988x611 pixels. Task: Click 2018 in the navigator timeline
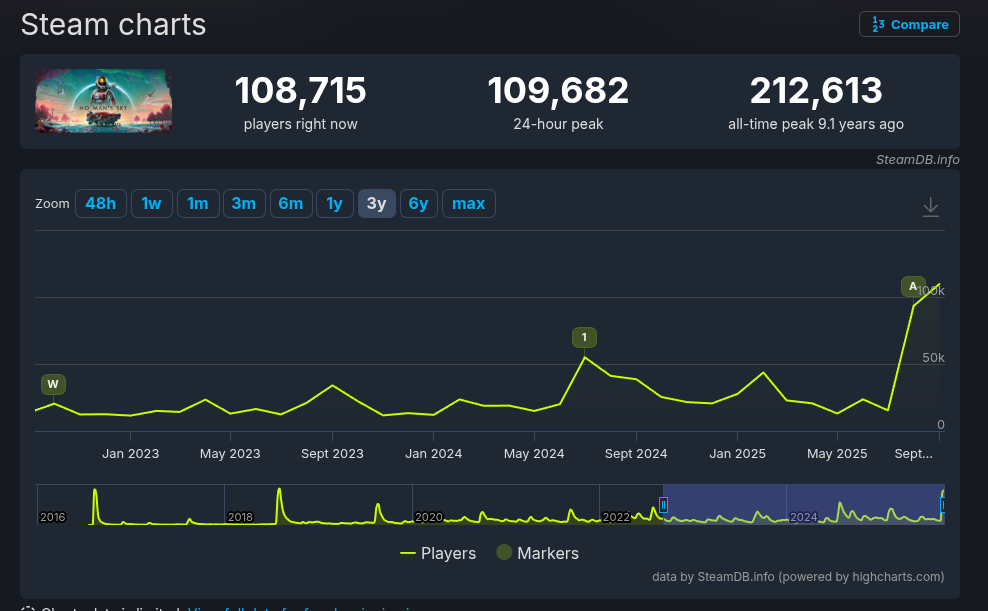(240, 517)
